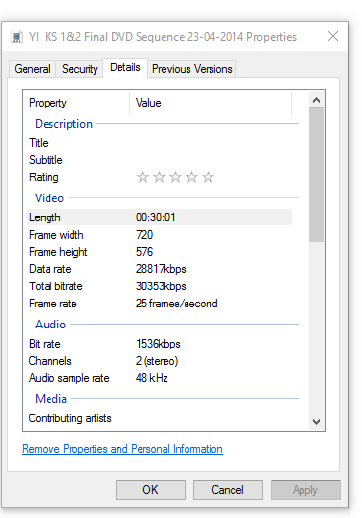Select the Frame height value 576
This screenshot has height=518, width=362.
pyautogui.click(x=144, y=252)
